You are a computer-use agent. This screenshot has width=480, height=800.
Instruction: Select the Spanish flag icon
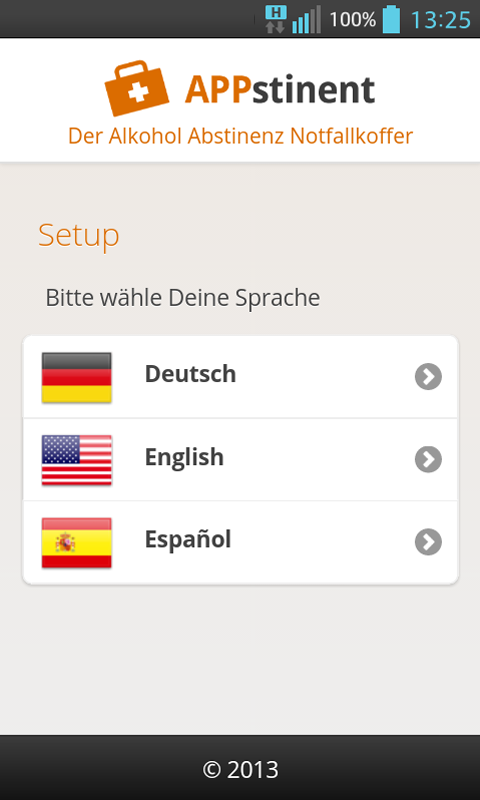tap(77, 543)
